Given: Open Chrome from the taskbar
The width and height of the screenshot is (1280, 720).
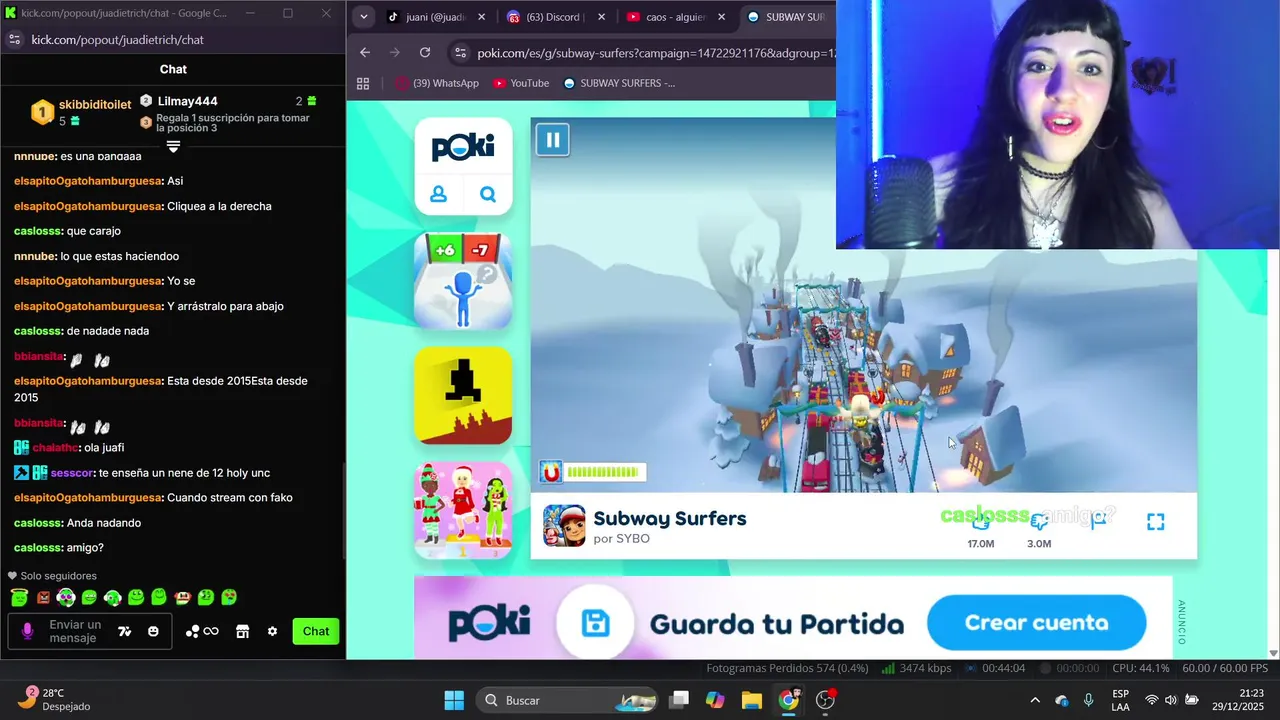Looking at the screenshot, I should tap(789, 700).
